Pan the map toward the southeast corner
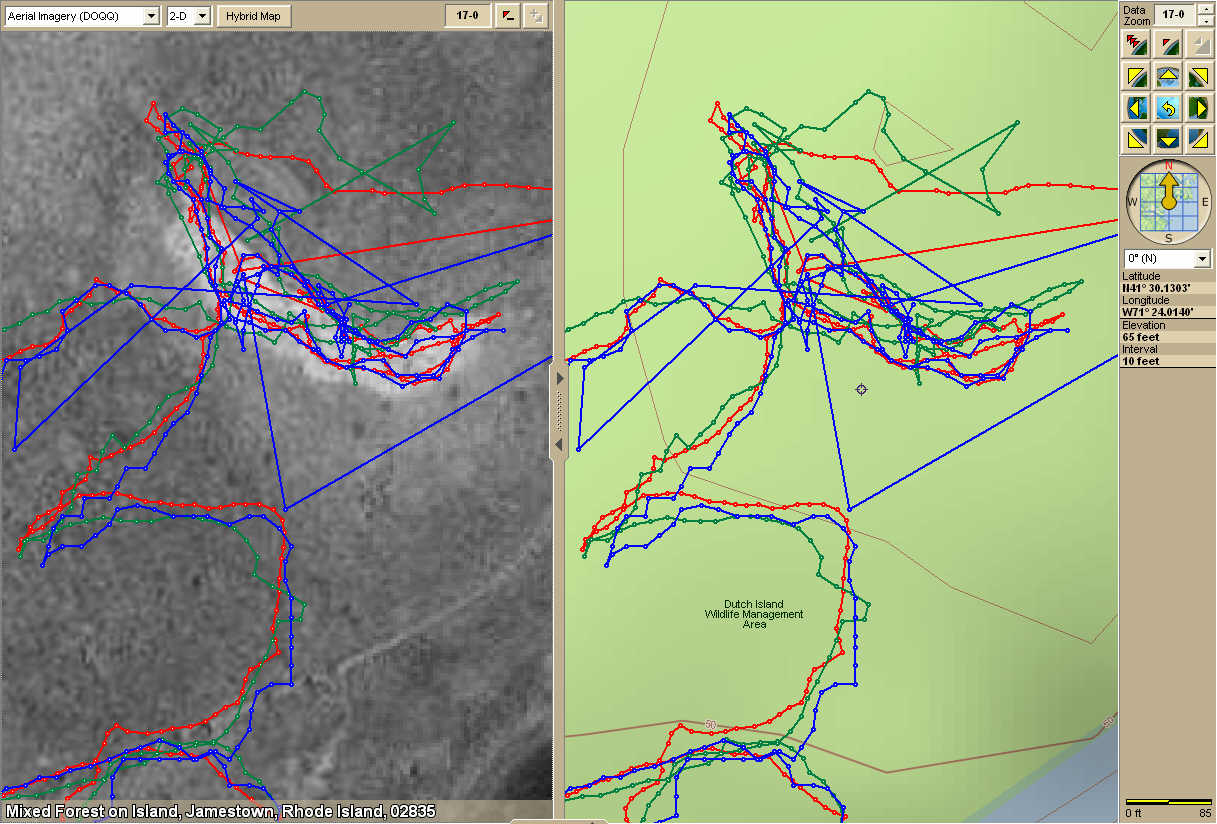Viewport: 1217px width, 824px height. (x=1198, y=138)
